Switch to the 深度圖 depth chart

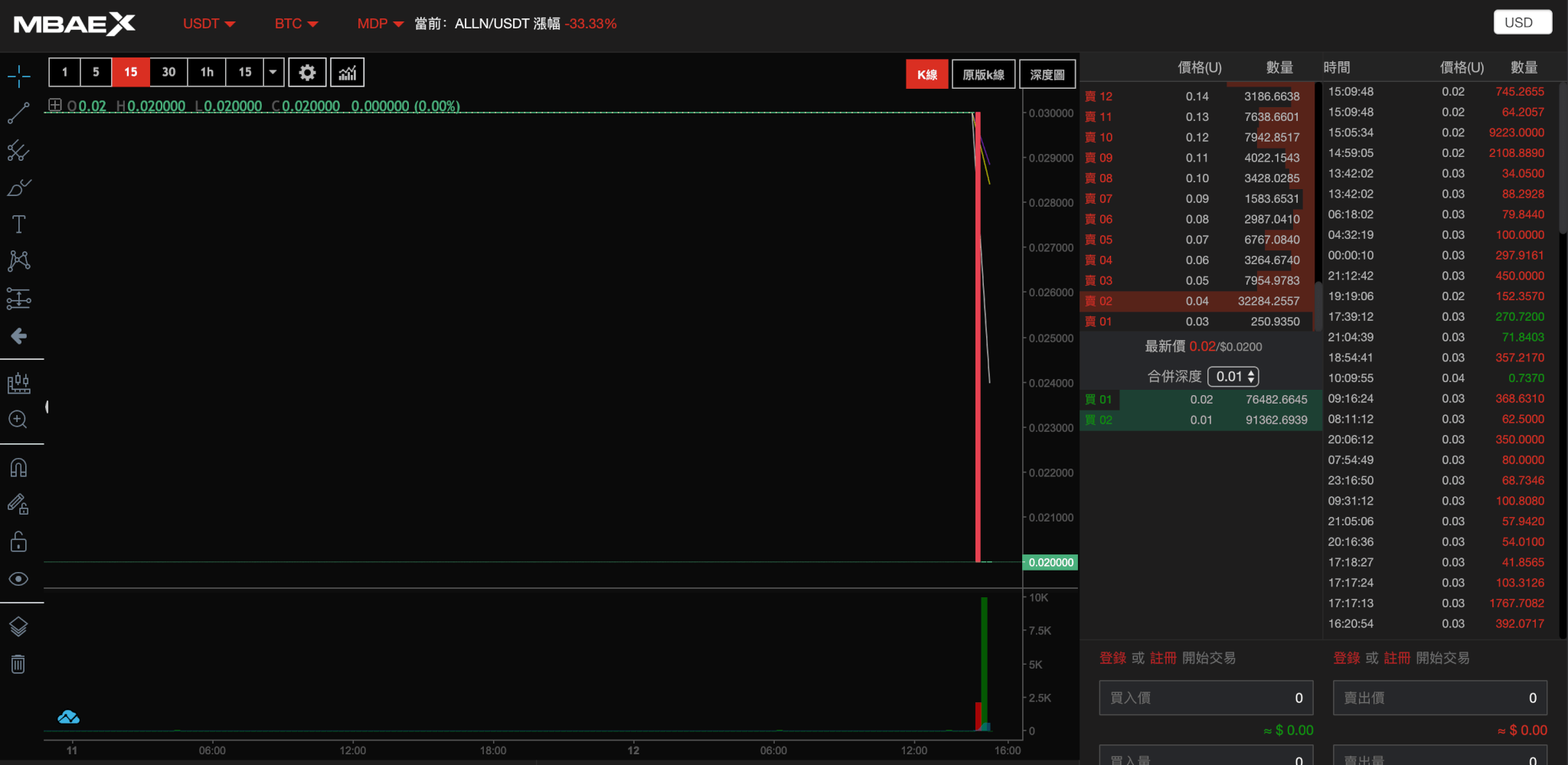pos(1047,74)
